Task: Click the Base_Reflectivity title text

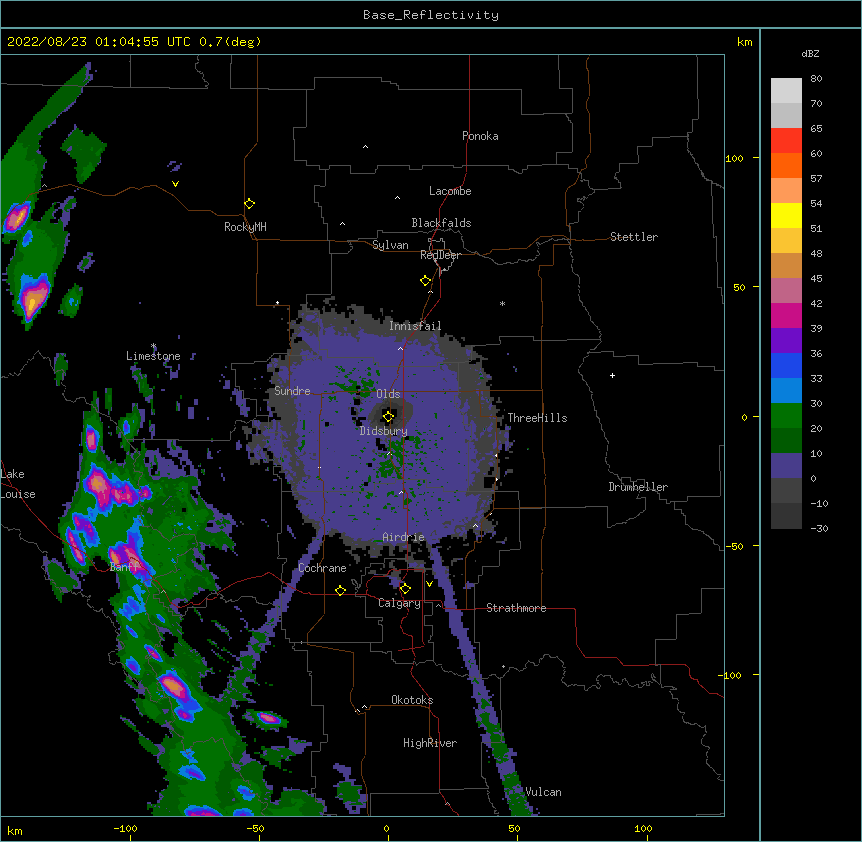Action: (x=431, y=15)
